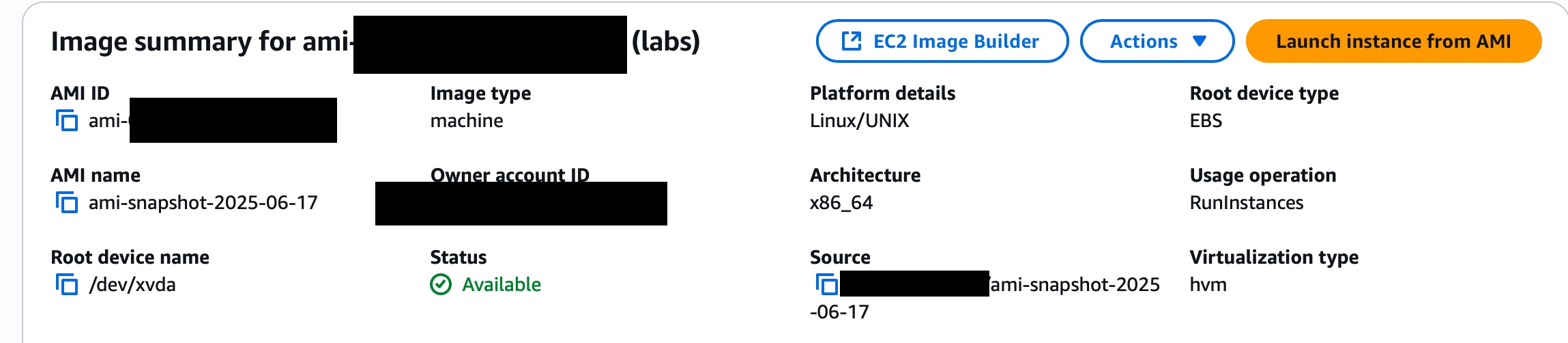The image size is (1568, 343).
Task: Click the hvm virtualization type value
Action: point(1208,284)
